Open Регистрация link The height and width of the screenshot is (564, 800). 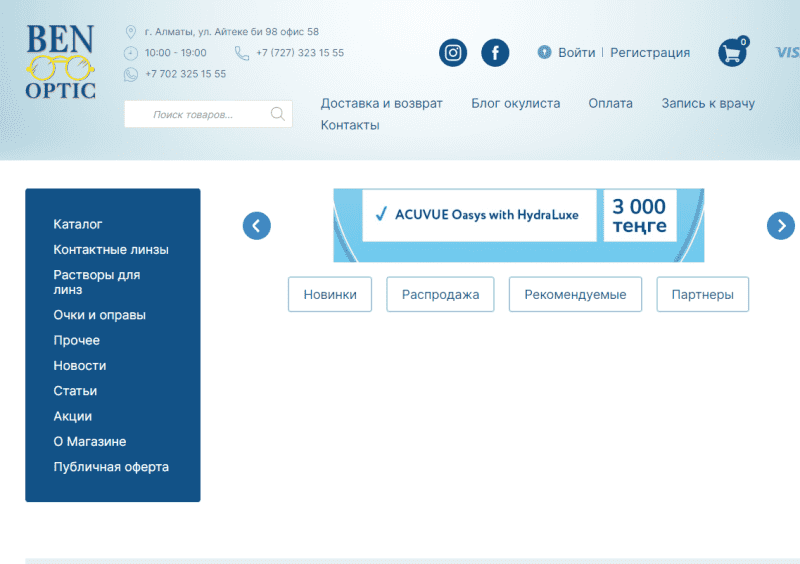(x=650, y=53)
